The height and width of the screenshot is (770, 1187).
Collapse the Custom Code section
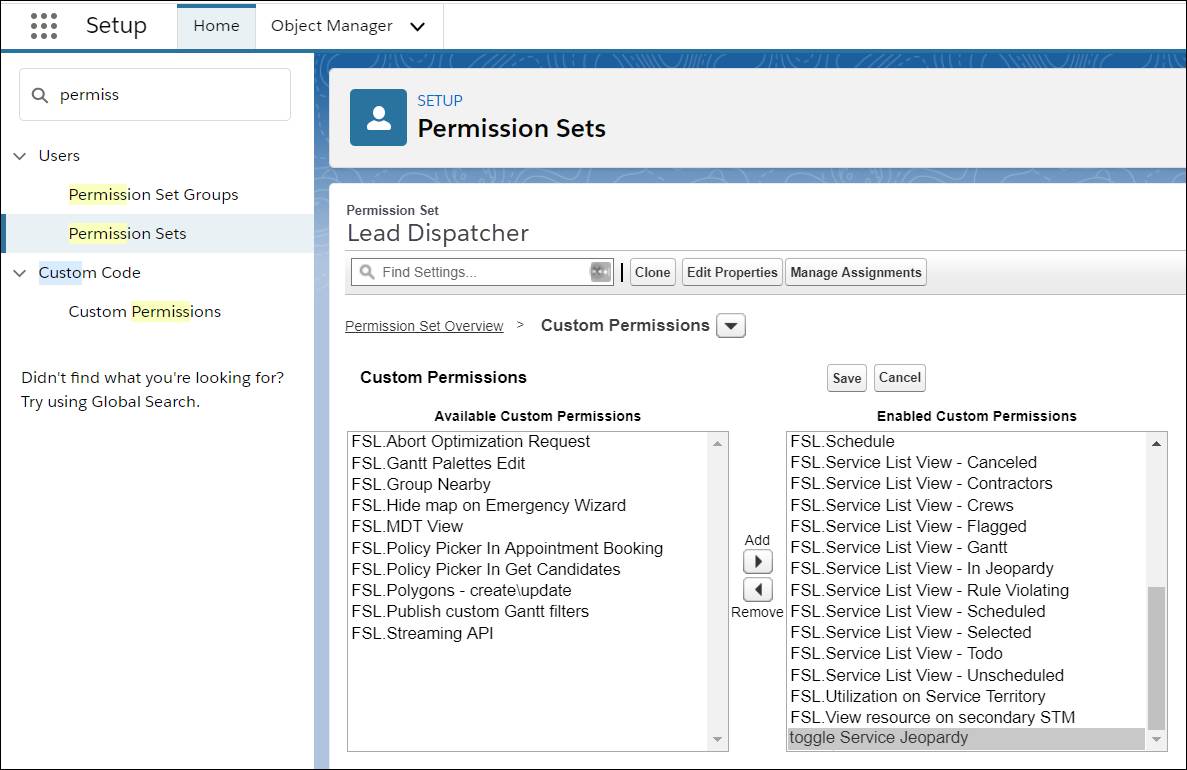pyautogui.click(x=22, y=272)
